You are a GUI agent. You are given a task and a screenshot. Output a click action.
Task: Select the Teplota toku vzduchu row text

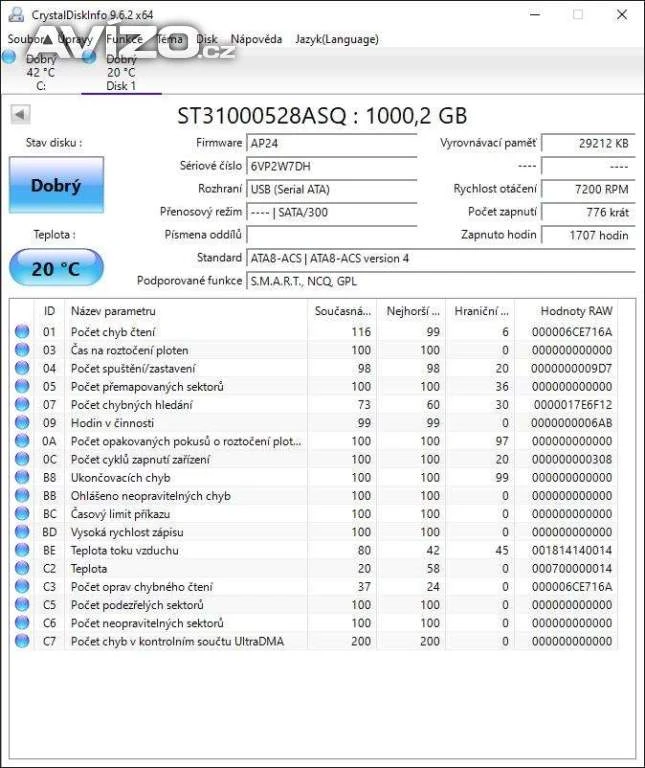click(124, 550)
